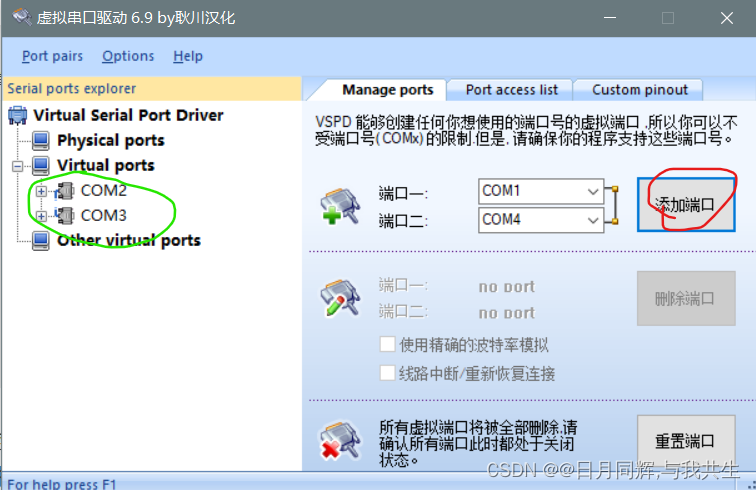Switch to the Port access list tab
The height and width of the screenshot is (490, 756).
click(x=512, y=90)
